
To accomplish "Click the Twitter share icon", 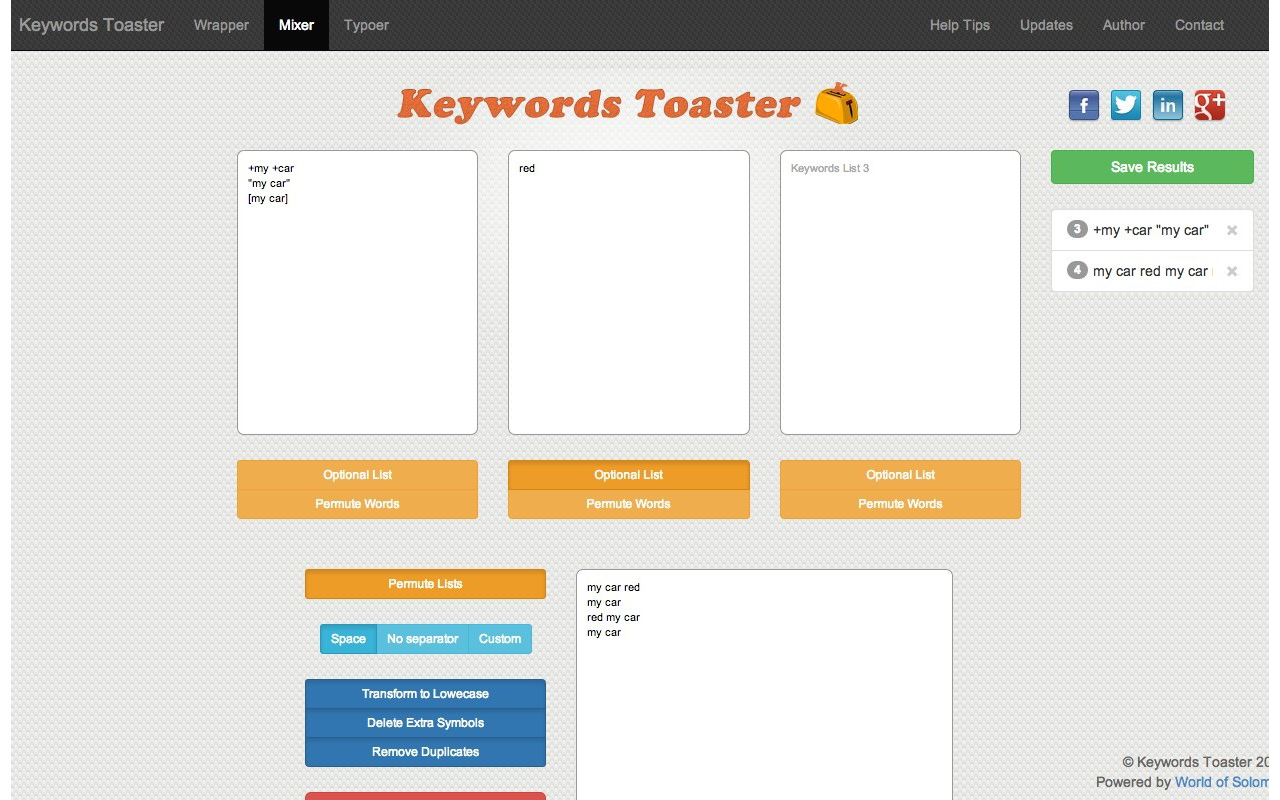I will [1125, 105].
